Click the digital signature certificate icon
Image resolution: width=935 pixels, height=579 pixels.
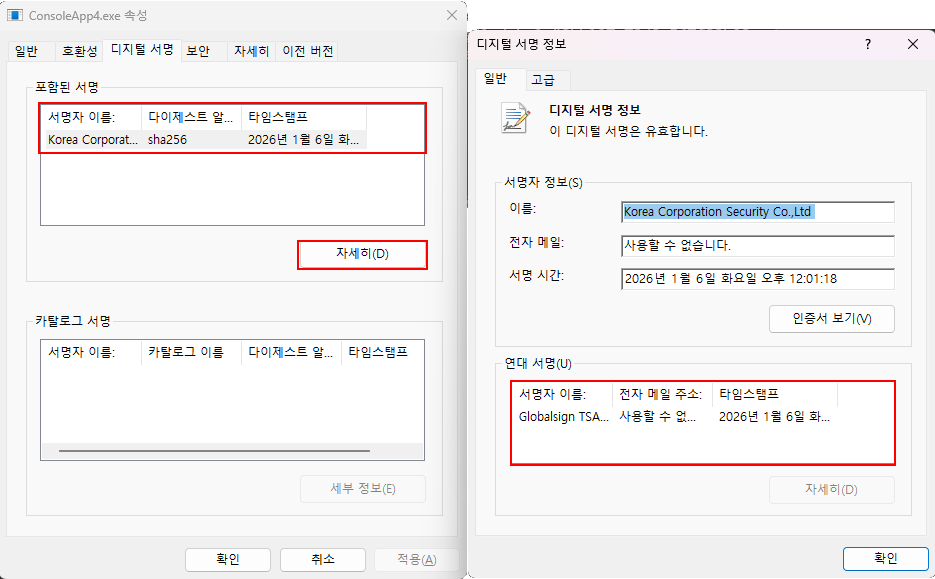coord(514,116)
